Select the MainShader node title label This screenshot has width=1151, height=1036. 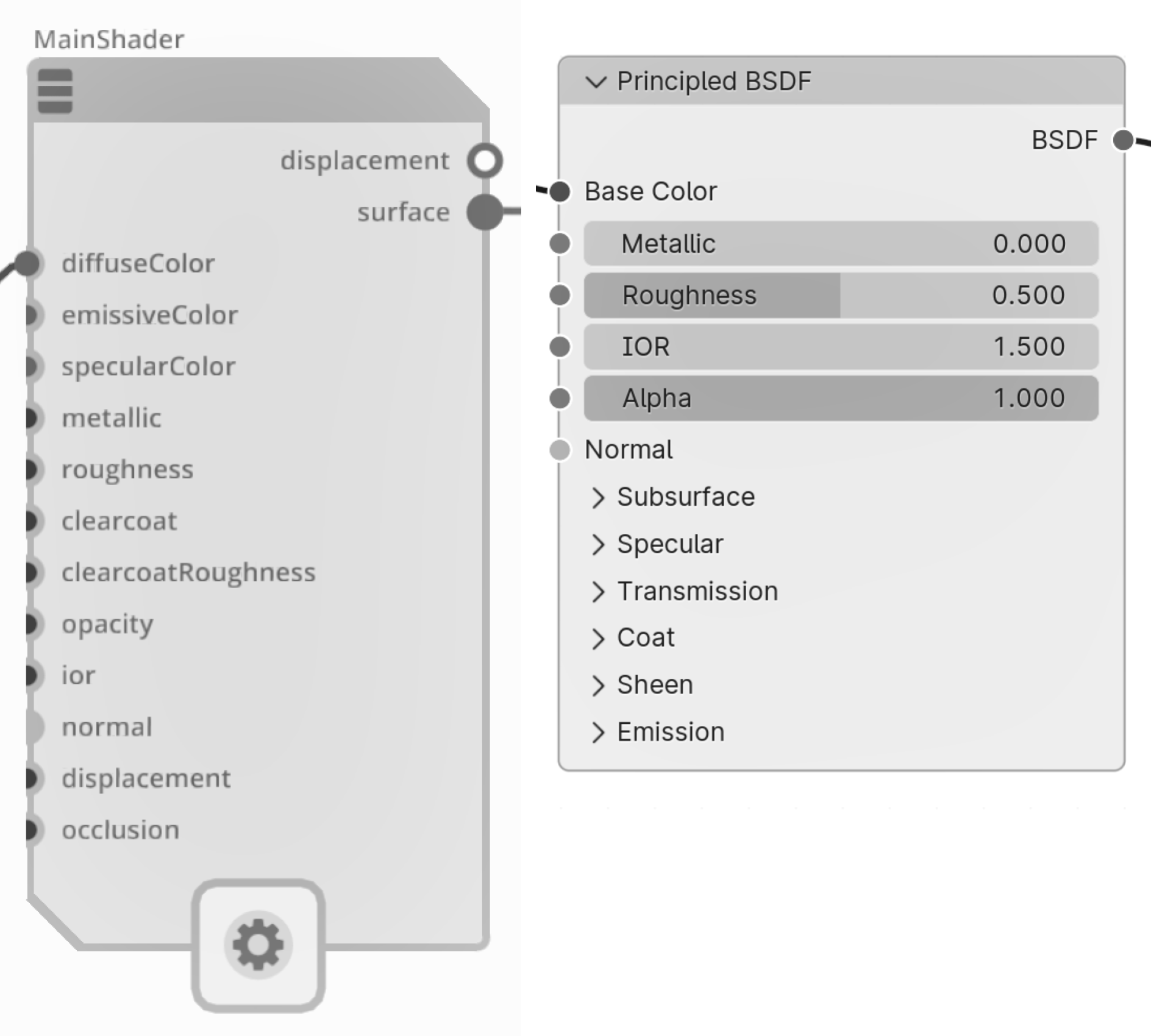point(109,40)
